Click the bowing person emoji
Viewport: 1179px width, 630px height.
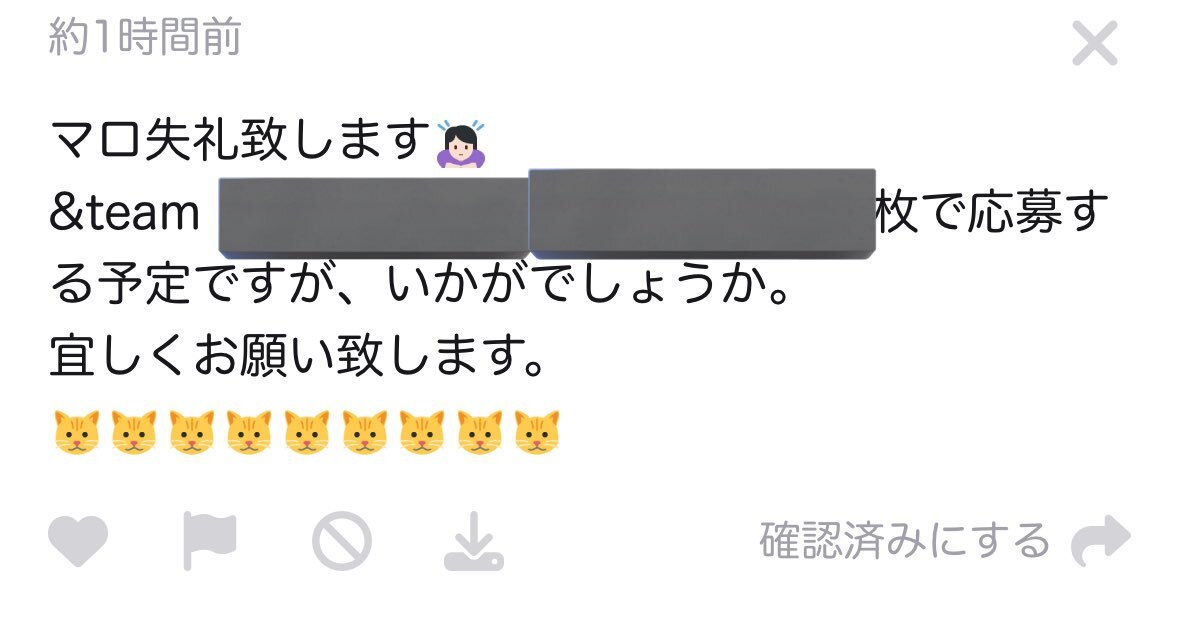[461, 144]
